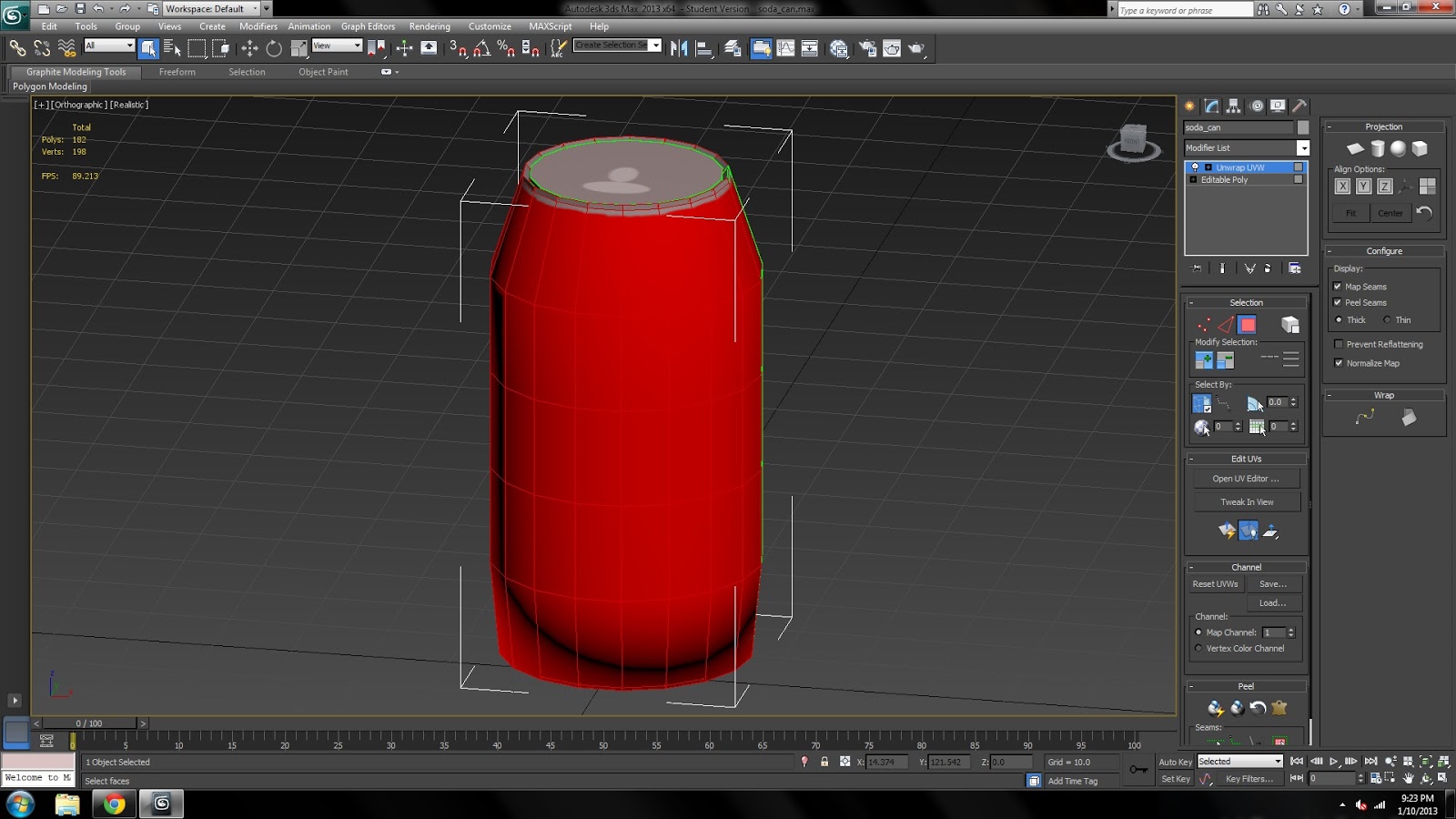The width and height of the screenshot is (1456, 819).
Task: Open the Modify panel hammer icon
Action: [1299, 106]
